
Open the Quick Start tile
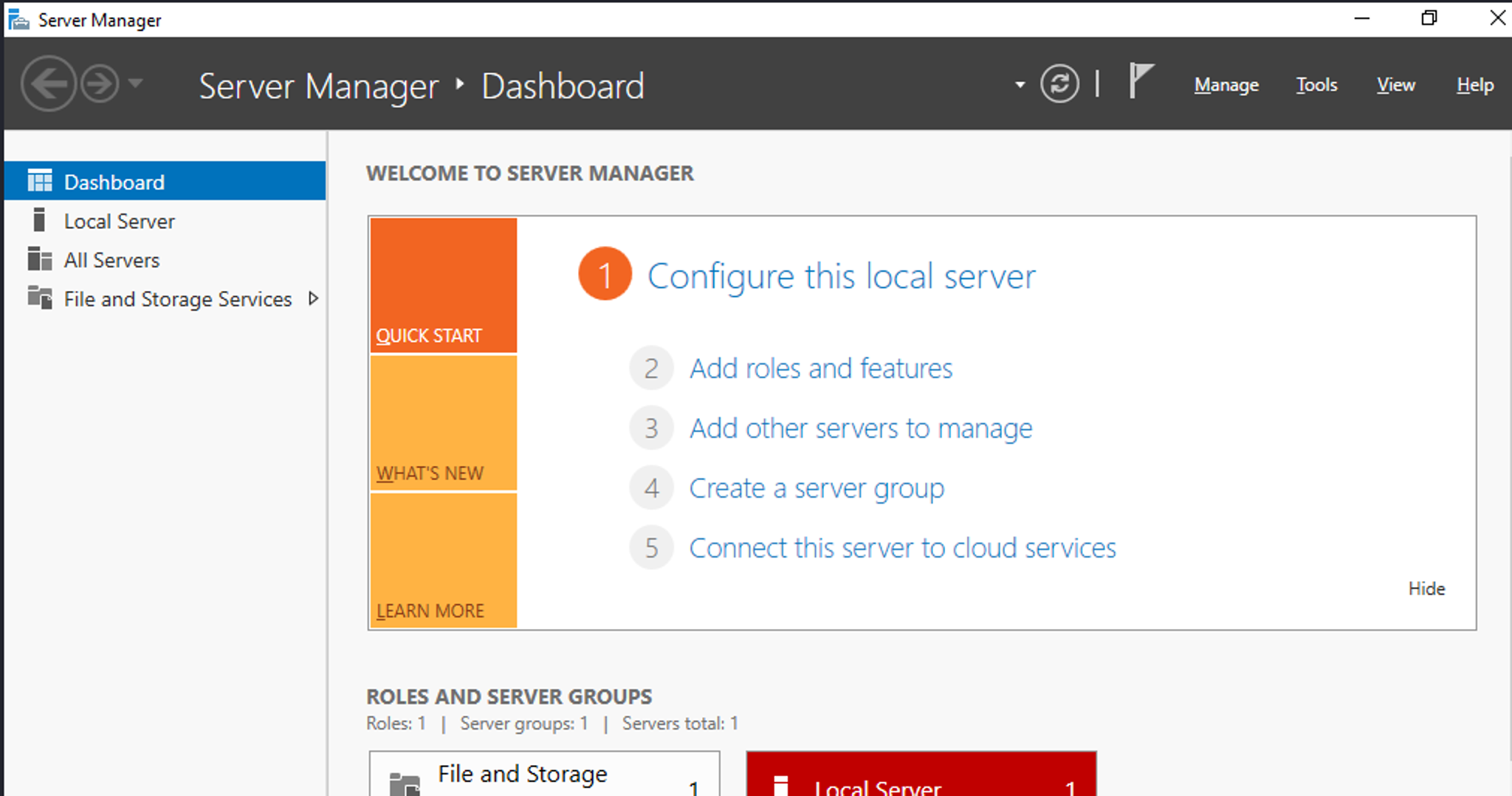pyautogui.click(x=443, y=285)
